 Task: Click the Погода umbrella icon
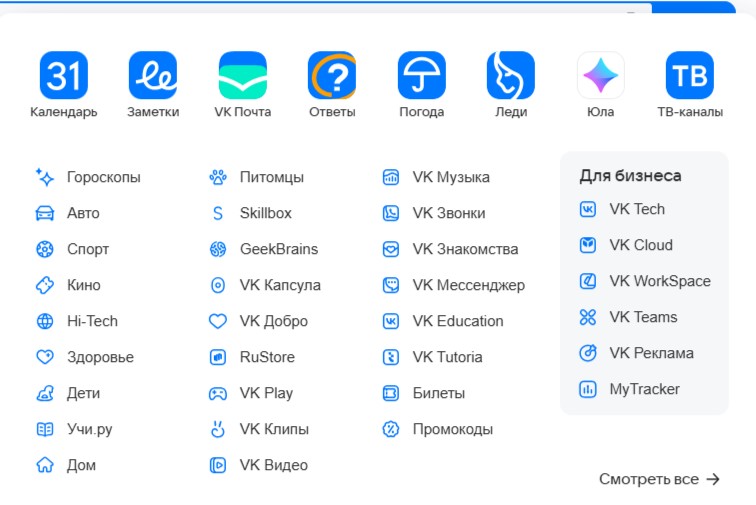coord(421,75)
